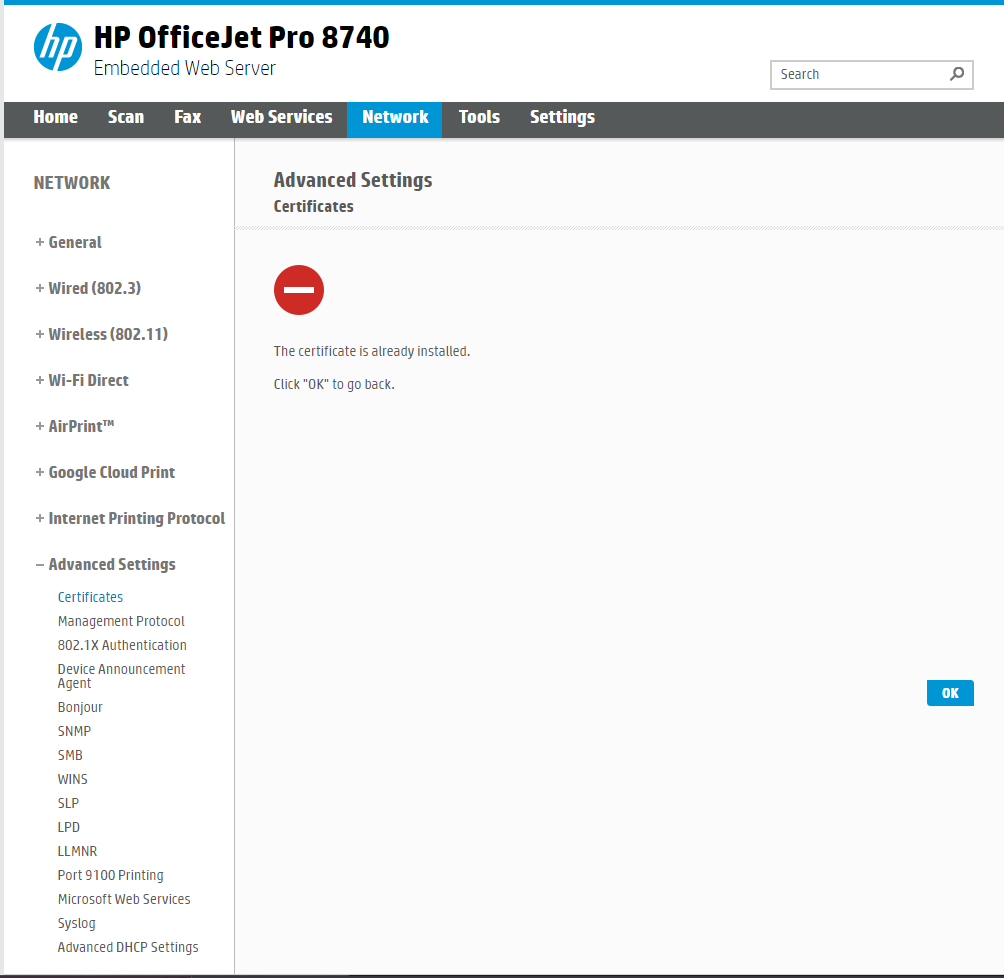The width and height of the screenshot is (1004, 978).
Task: Expand the Internet Printing Protocol section
Action: click(x=130, y=518)
